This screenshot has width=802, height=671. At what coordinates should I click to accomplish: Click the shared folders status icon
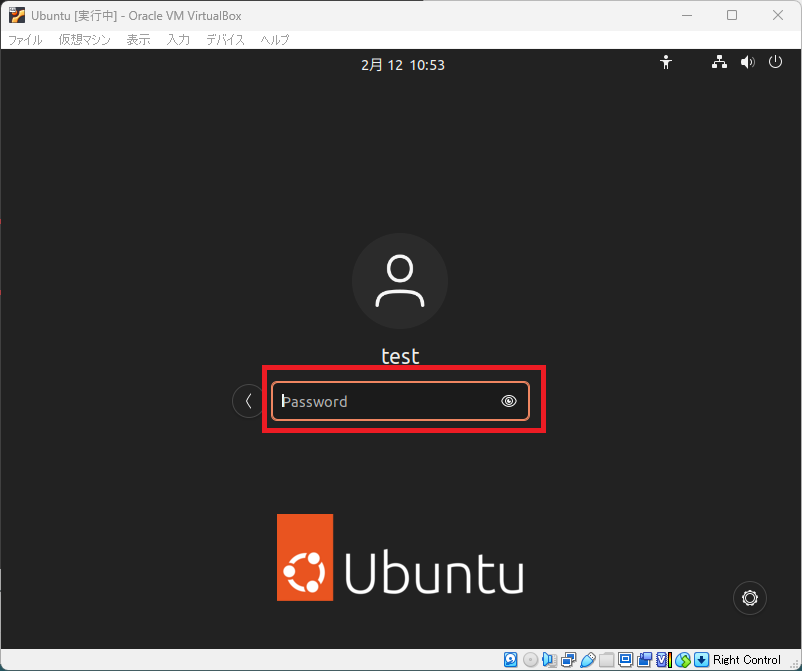[x=607, y=659]
